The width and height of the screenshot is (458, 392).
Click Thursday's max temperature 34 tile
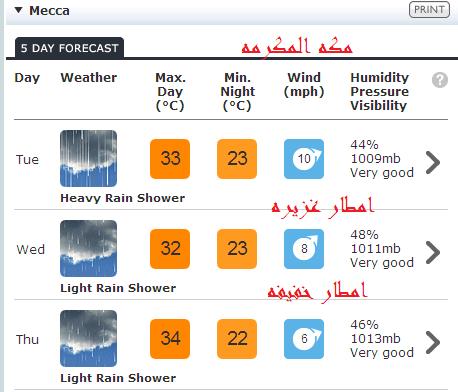[170, 339]
